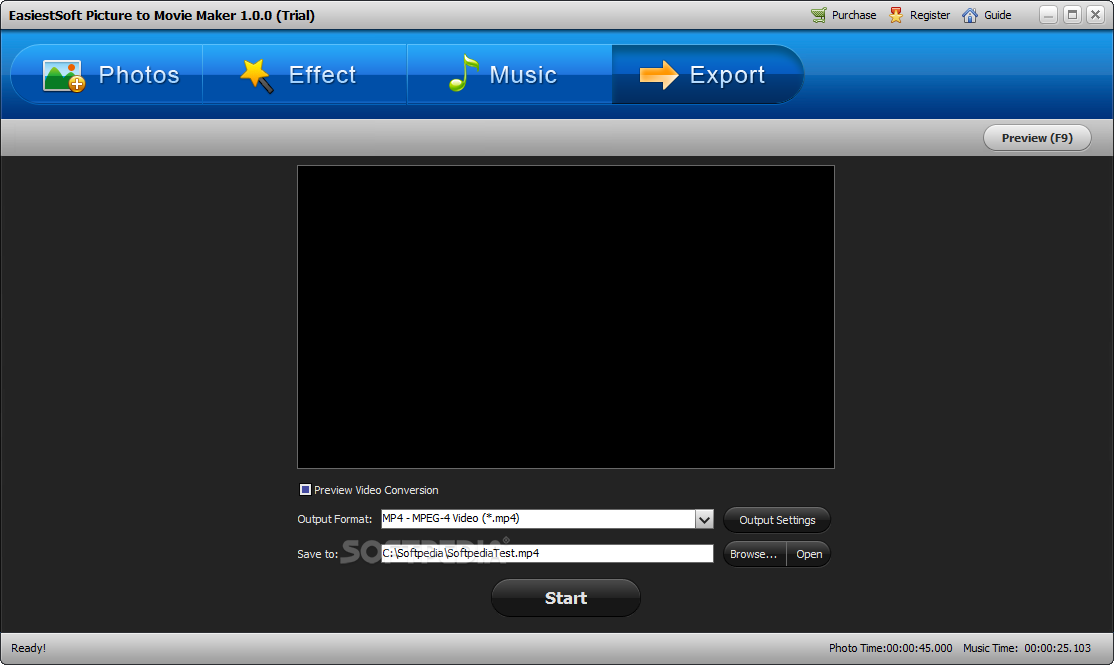Open Output Settings
Image resolution: width=1114 pixels, height=665 pixels.
(777, 520)
